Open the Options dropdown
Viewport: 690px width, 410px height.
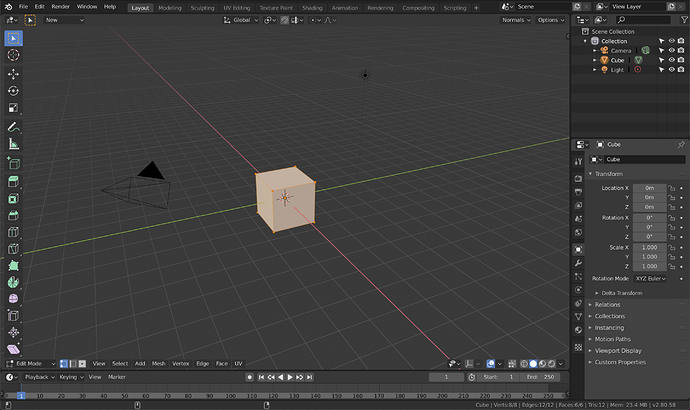pyautogui.click(x=551, y=20)
